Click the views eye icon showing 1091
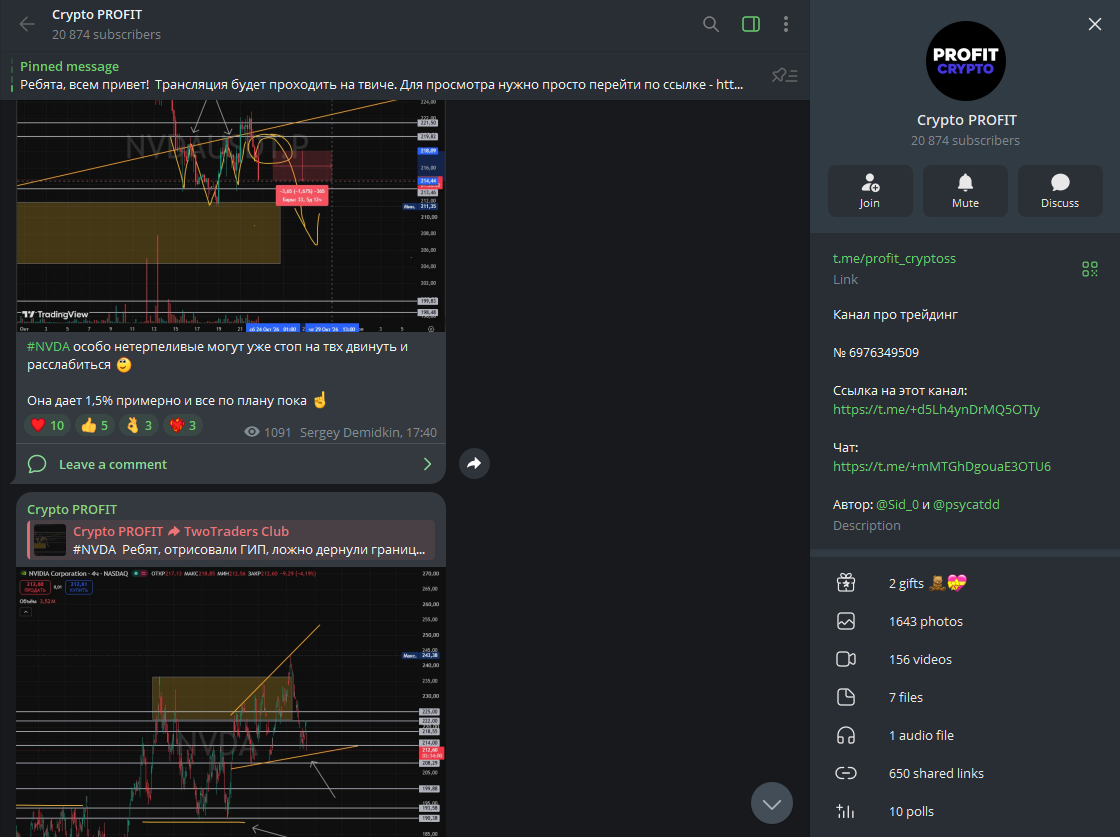 (x=251, y=432)
